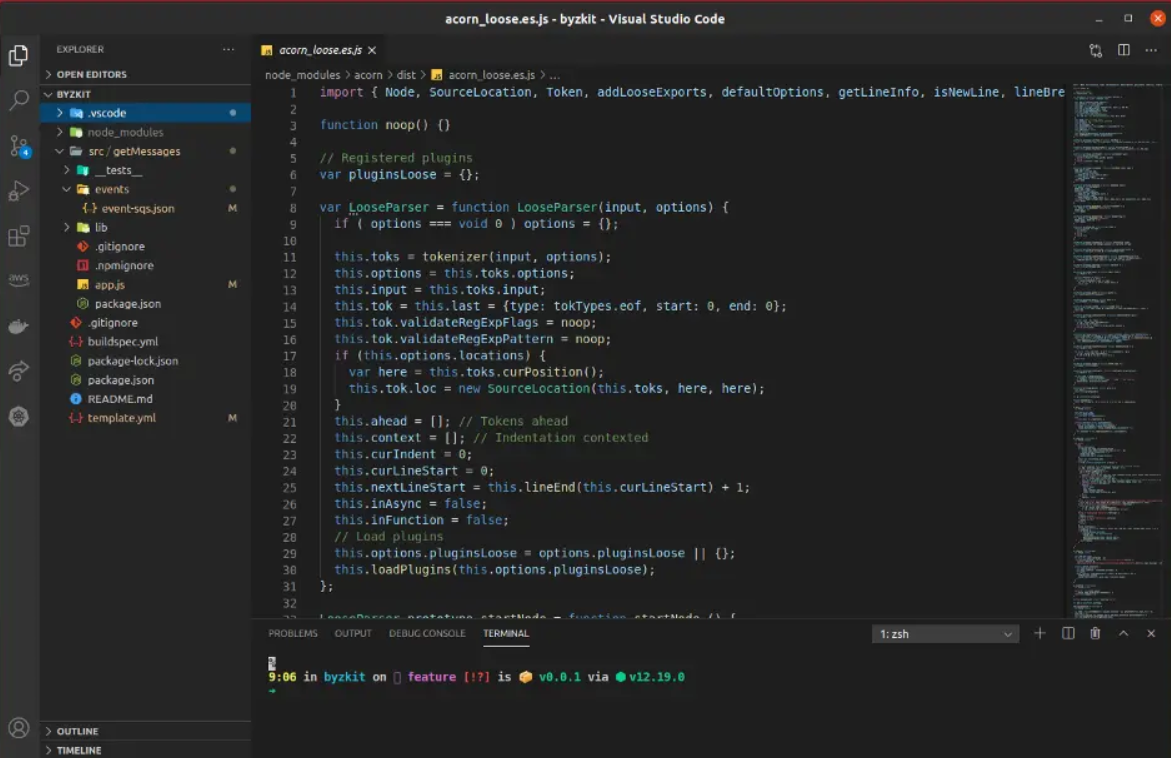Click the breadcrumb ellipsis symbol segment

pos(554,75)
